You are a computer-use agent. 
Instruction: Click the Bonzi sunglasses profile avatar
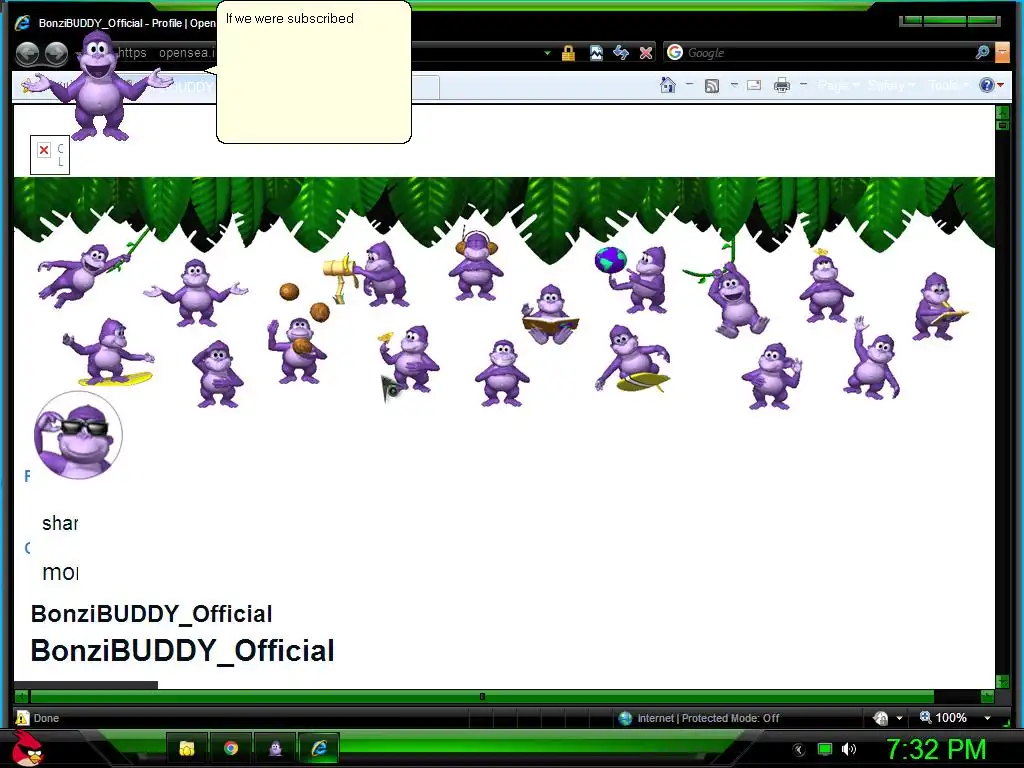78,435
